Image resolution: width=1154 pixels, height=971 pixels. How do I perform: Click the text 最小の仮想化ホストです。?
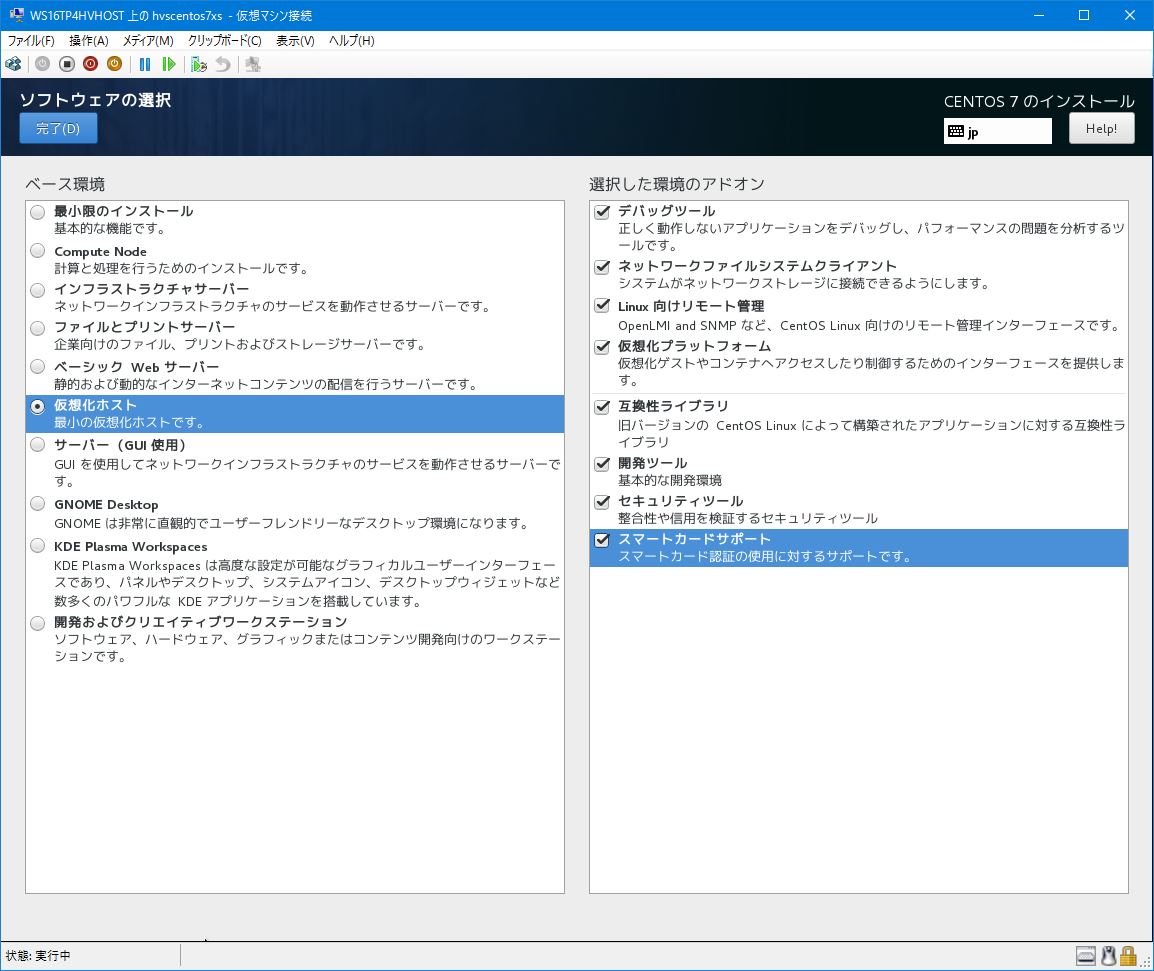click(130, 423)
